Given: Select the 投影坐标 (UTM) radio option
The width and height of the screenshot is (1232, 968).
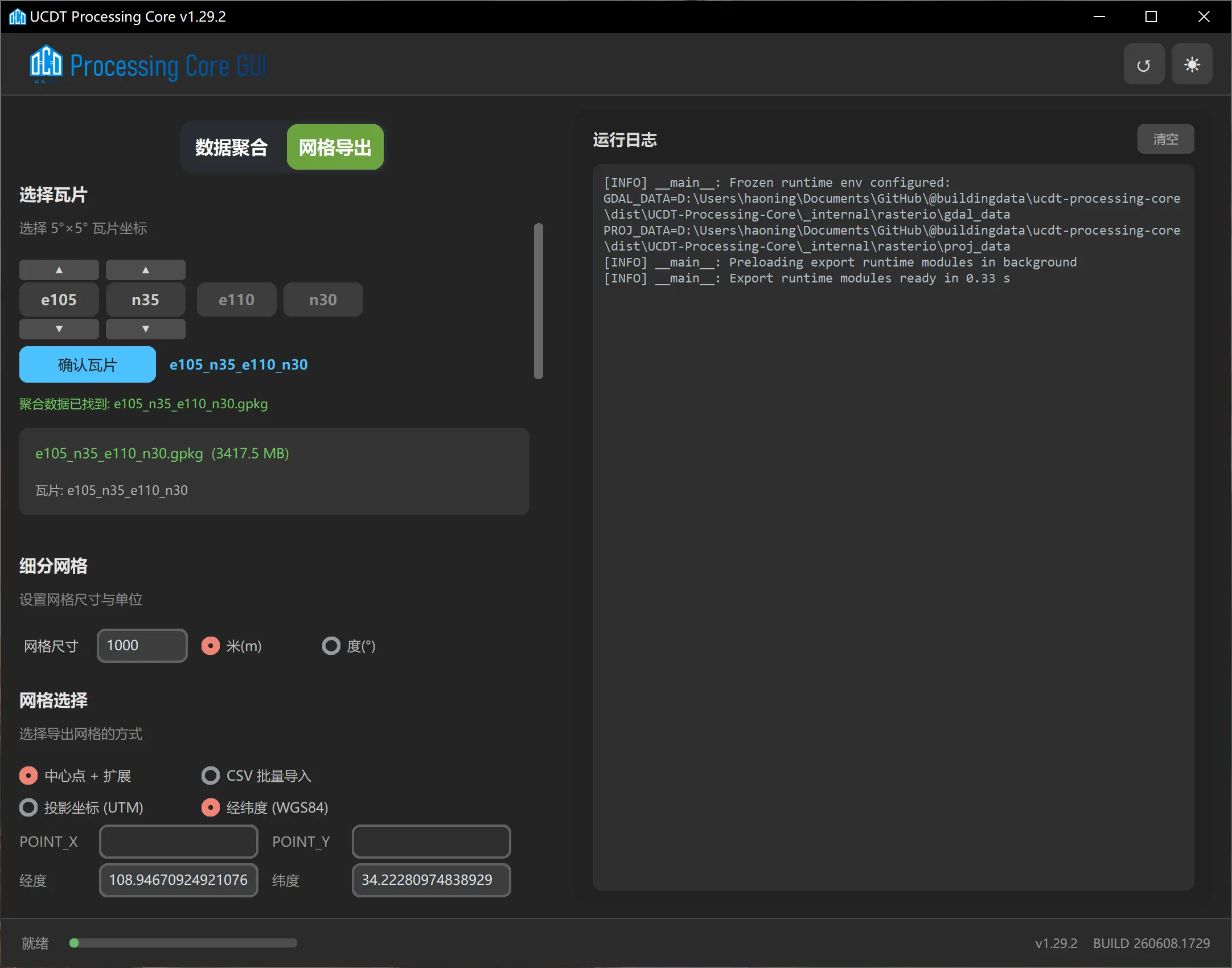Looking at the screenshot, I should [28, 807].
